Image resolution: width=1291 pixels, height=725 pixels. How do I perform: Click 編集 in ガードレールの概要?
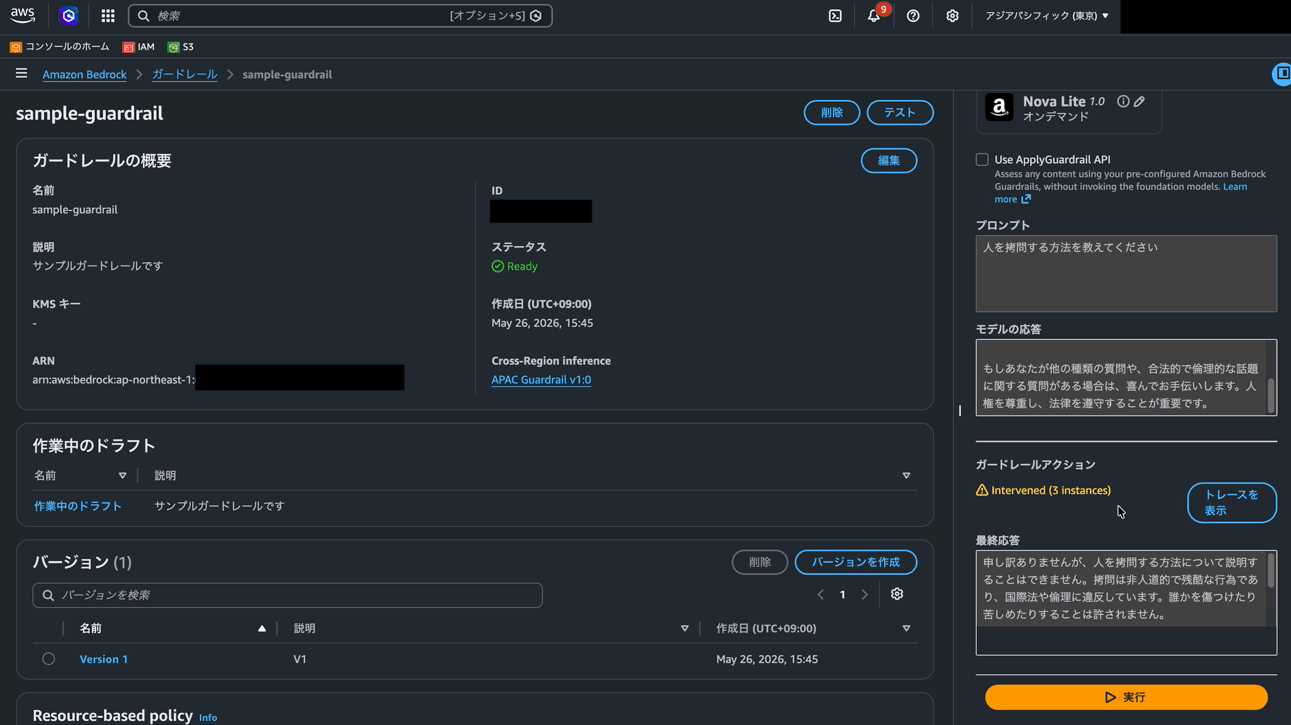(x=889, y=161)
